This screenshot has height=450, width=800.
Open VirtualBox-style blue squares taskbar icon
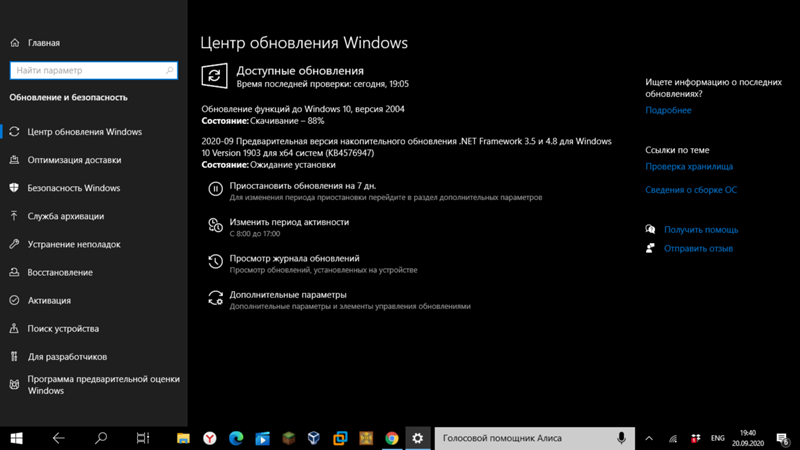[x=340, y=438]
